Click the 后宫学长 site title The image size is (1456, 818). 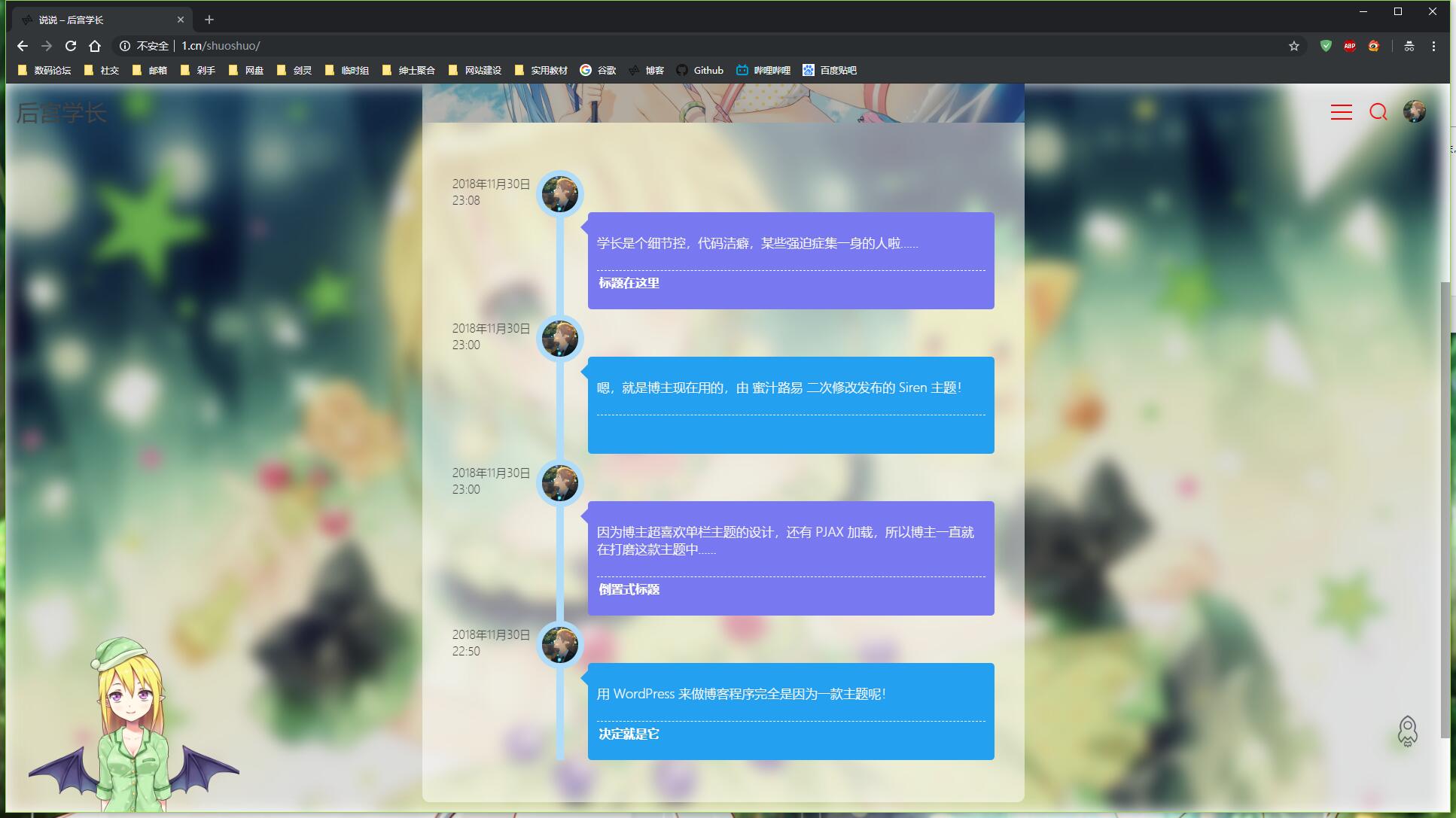[62, 113]
